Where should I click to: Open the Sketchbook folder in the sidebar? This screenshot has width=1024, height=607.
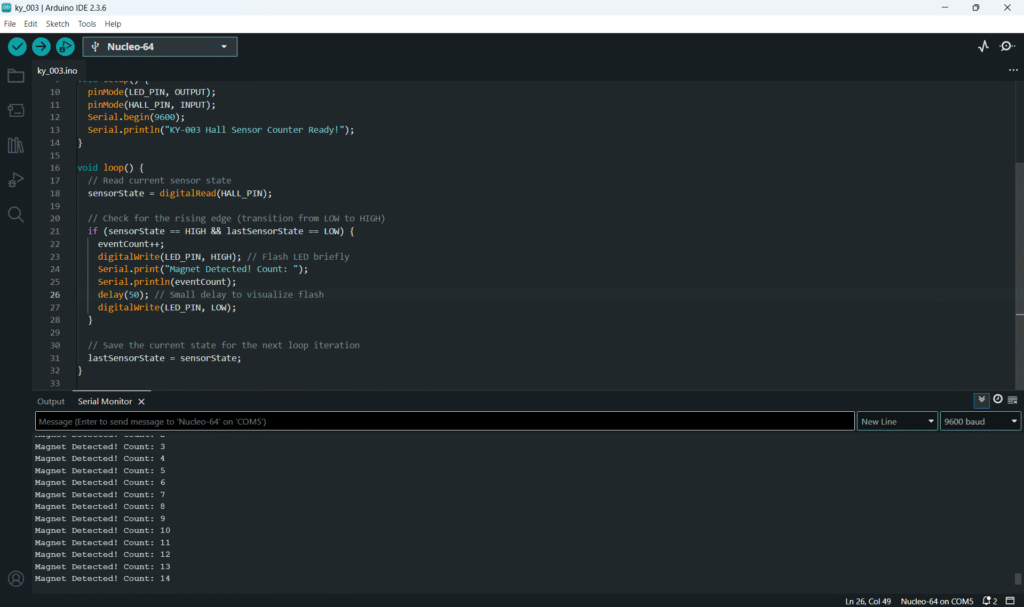16,76
